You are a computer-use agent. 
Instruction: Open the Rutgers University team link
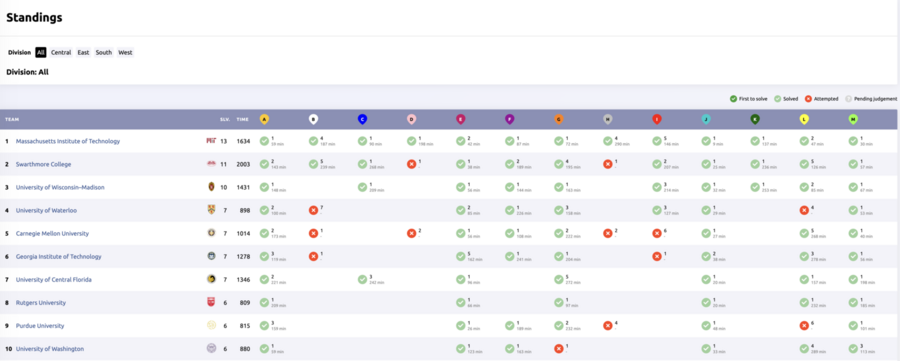click(x=41, y=302)
